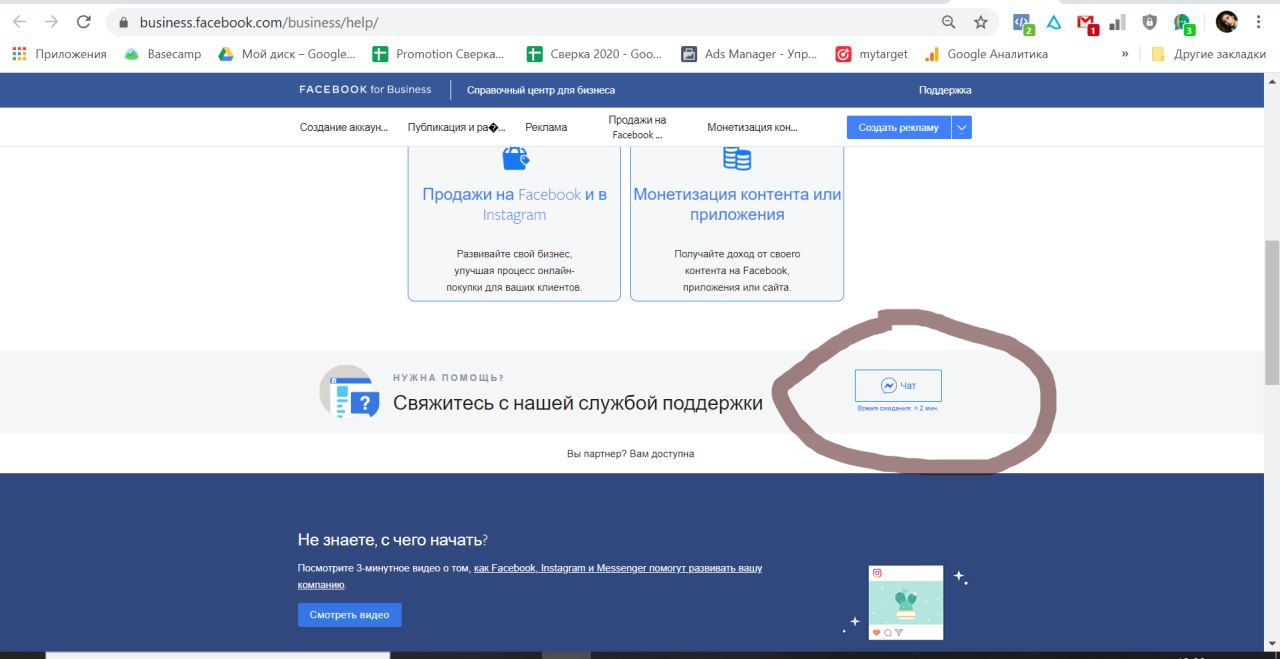Click the help question mark illustration icon

pos(350,392)
